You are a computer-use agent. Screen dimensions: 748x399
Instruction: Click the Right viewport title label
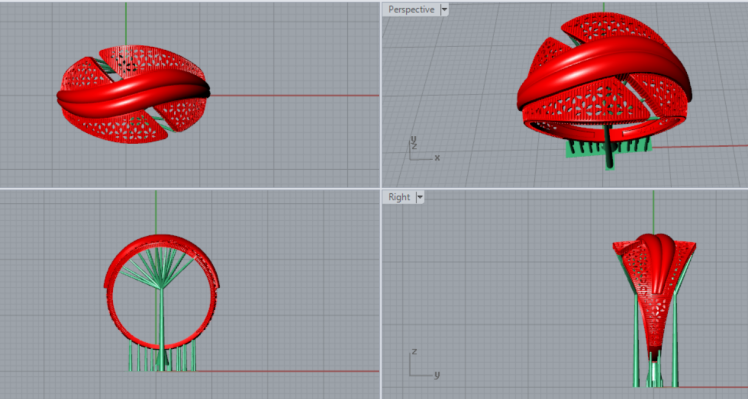[399, 197]
